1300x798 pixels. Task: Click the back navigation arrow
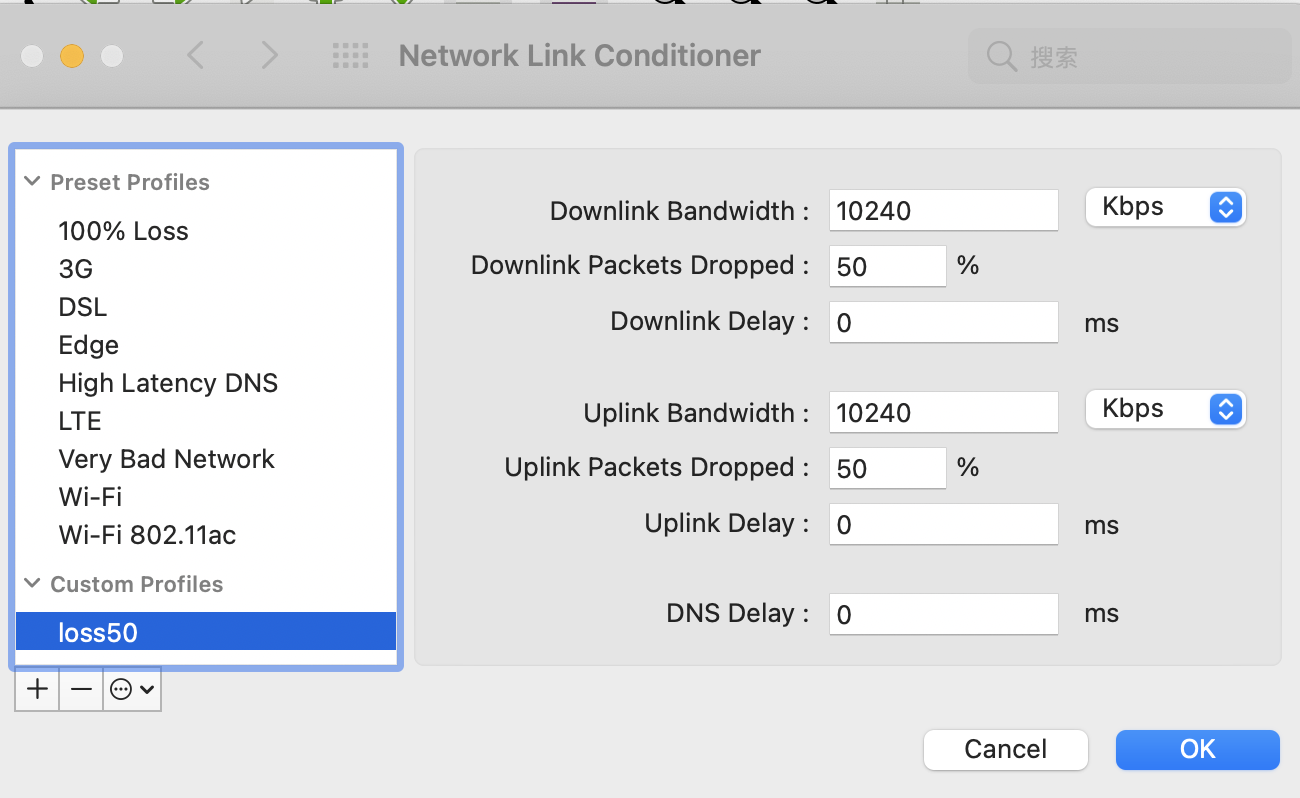pos(196,55)
